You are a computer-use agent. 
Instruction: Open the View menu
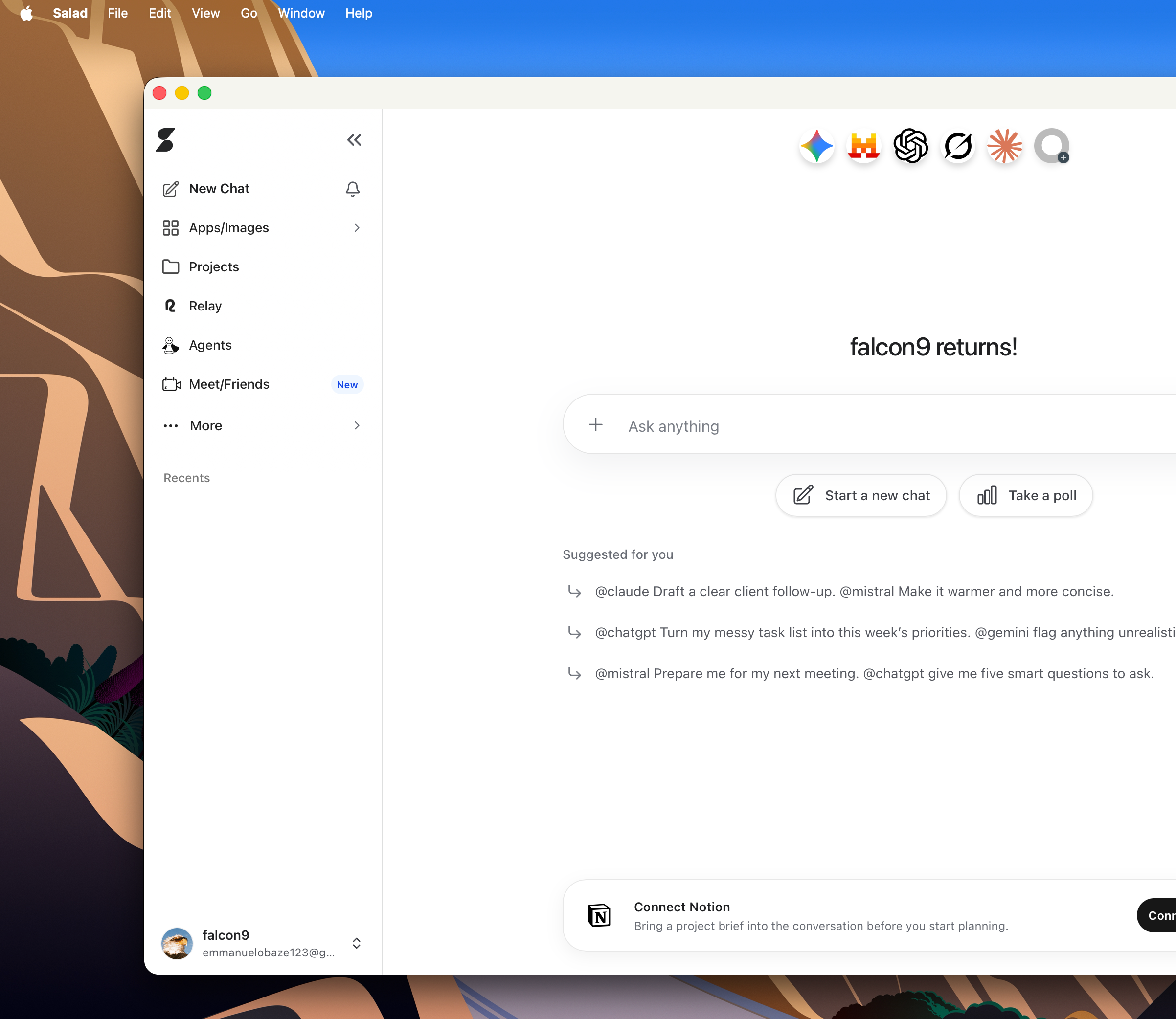tap(205, 13)
